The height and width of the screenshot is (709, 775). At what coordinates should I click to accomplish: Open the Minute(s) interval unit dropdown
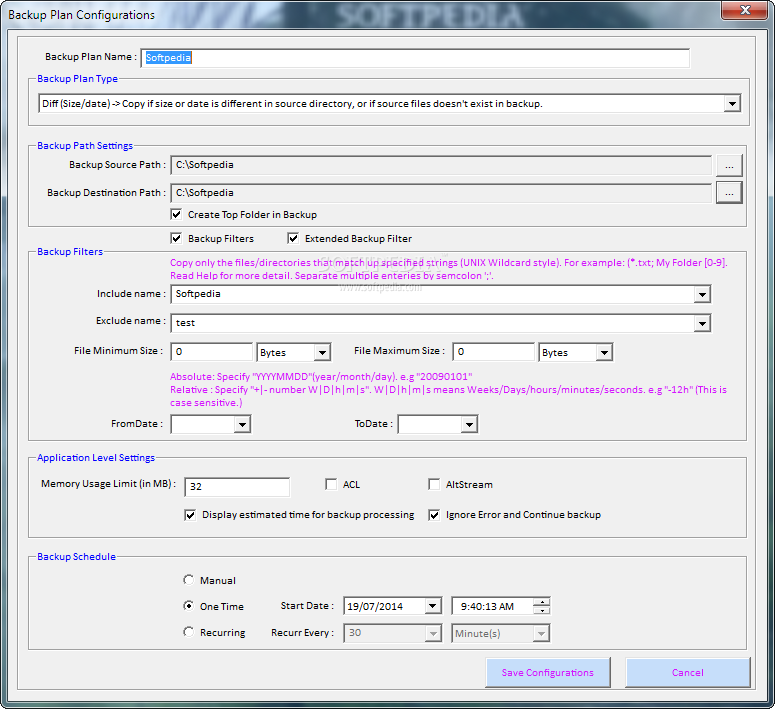point(541,633)
